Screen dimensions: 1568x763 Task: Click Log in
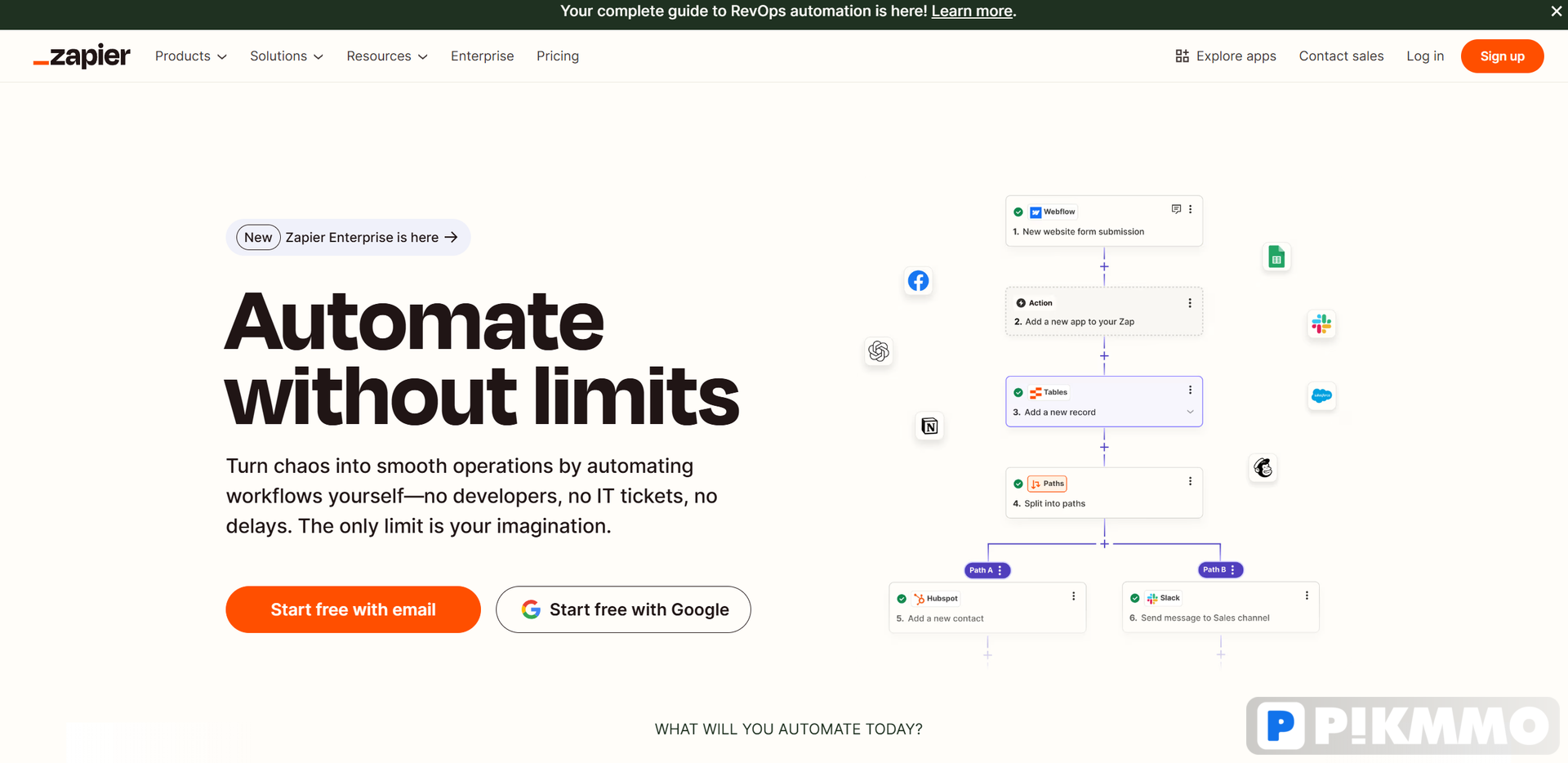(1425, 56)
